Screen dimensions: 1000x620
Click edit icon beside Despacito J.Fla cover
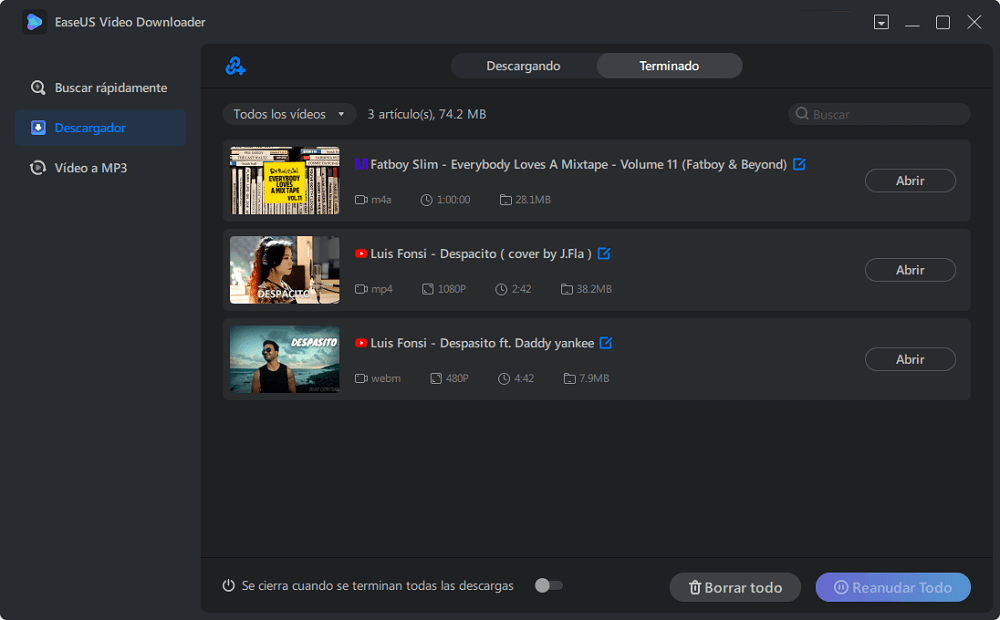[603, 254]
